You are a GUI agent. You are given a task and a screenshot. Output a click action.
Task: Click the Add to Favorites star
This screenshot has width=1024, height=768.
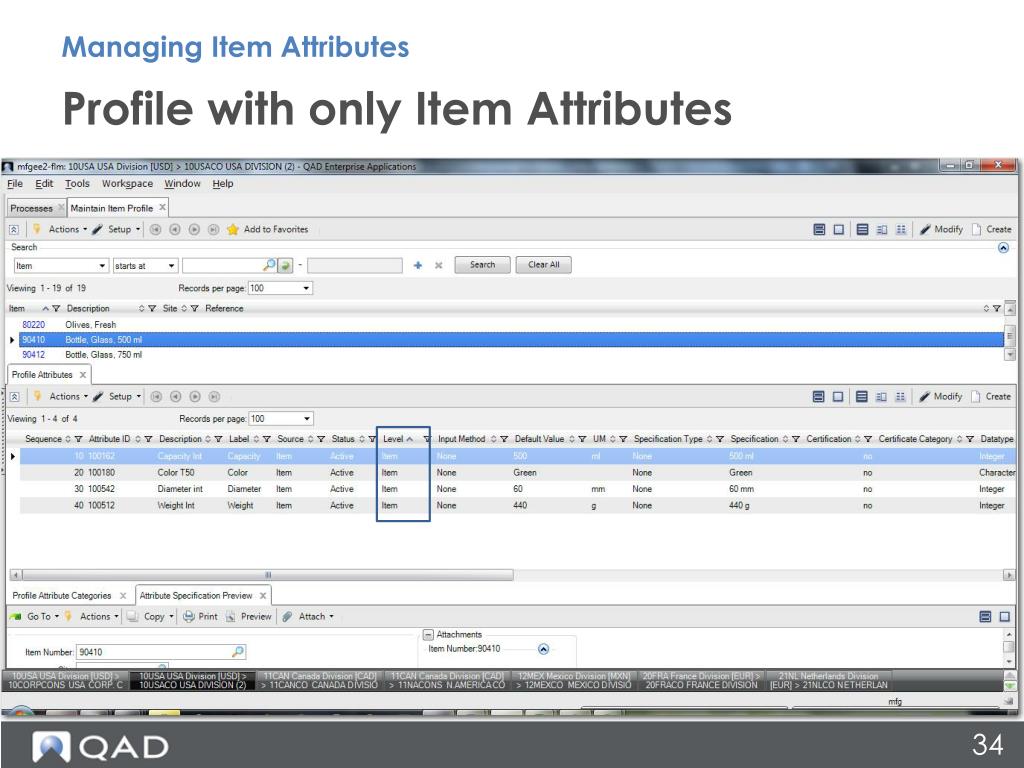pos(232,229)
